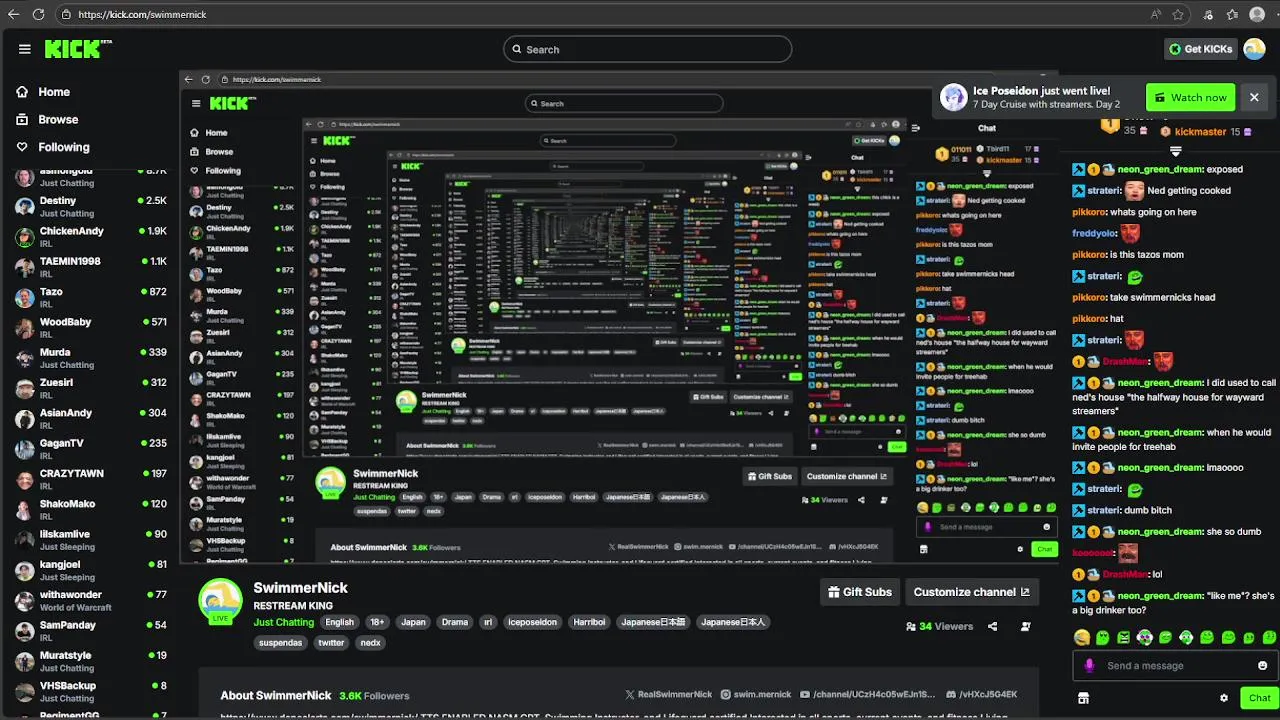Collapse chat leaderboard with the downward arrow

[1176, 151]
